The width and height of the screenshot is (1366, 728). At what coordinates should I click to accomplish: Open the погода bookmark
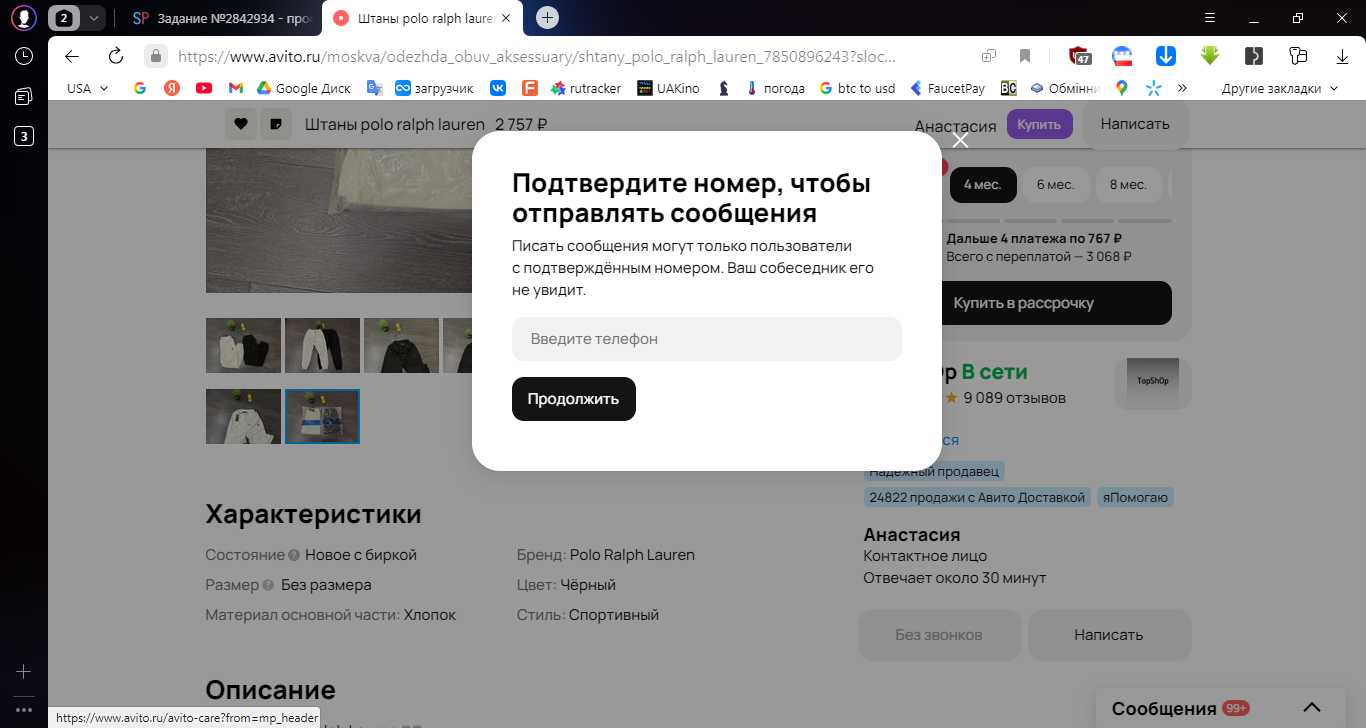[x=775, y=88]
